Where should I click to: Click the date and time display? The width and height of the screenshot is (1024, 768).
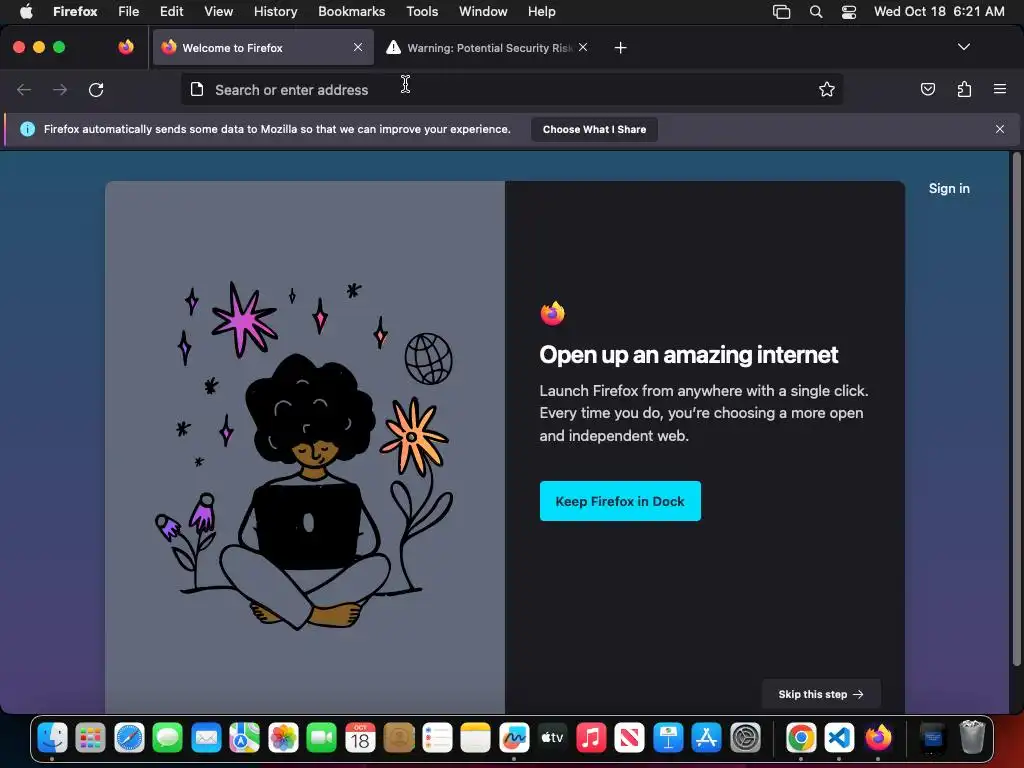coord(939,11)
